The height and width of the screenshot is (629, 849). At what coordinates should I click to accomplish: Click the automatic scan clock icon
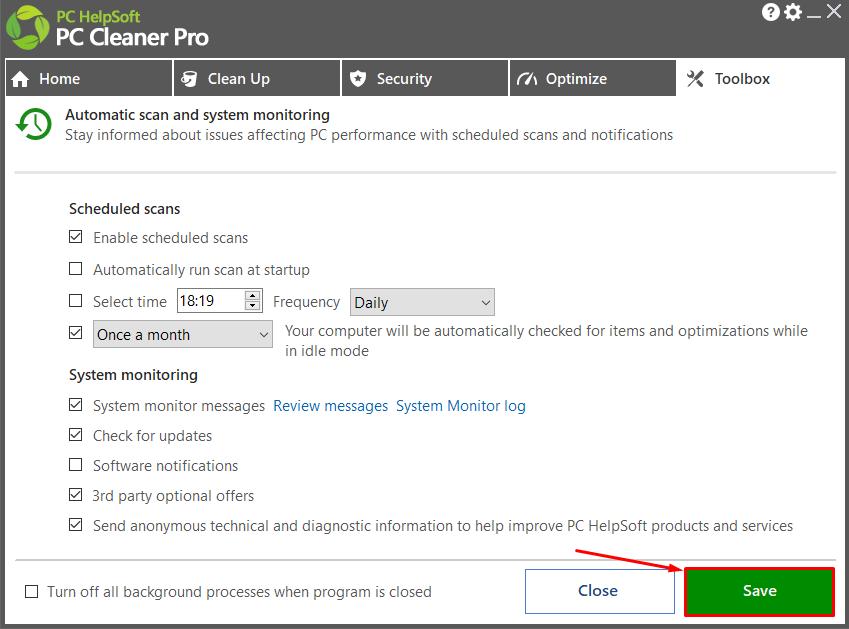34,124
